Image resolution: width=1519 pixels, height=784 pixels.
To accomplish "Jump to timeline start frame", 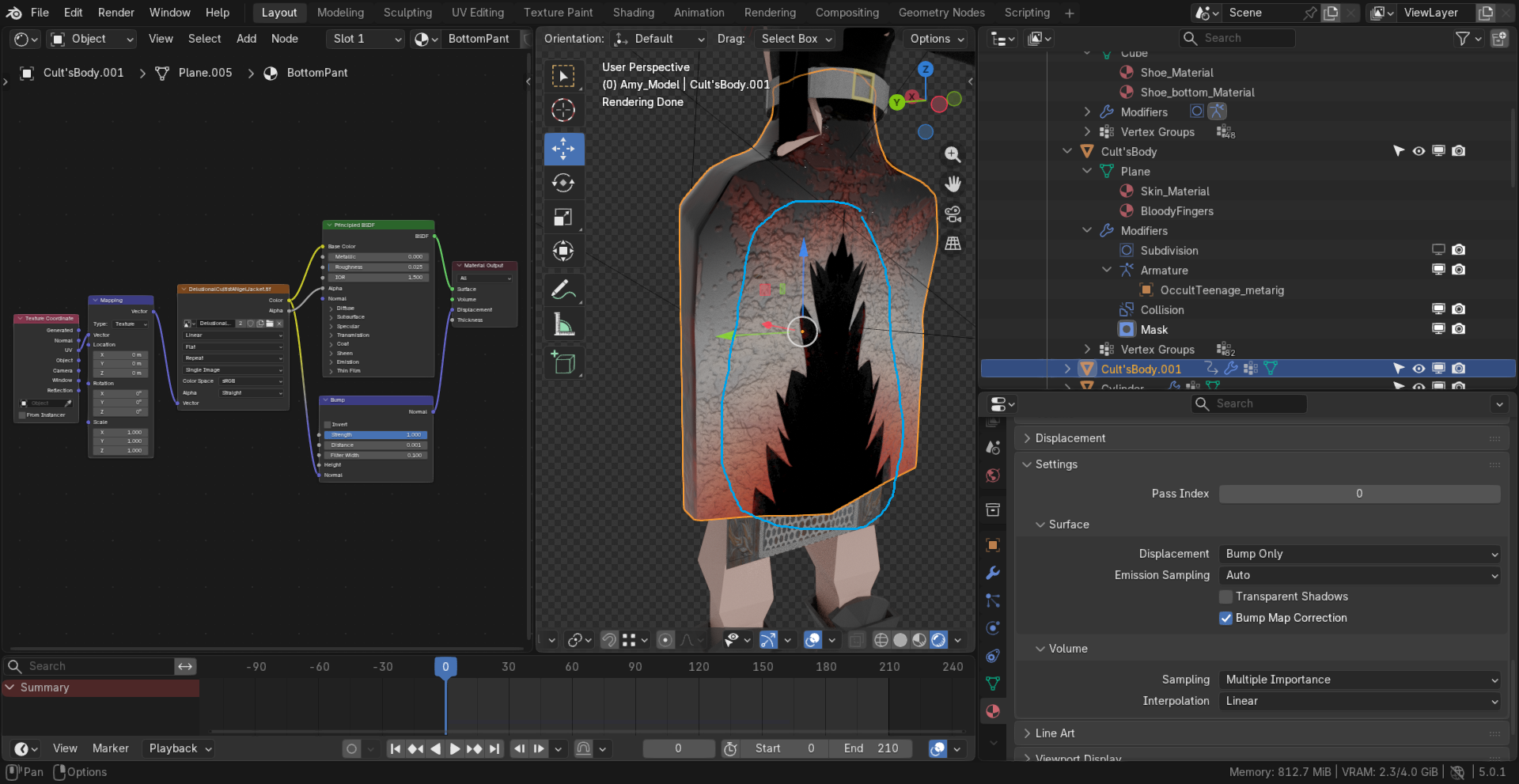I will pos(396,748).
